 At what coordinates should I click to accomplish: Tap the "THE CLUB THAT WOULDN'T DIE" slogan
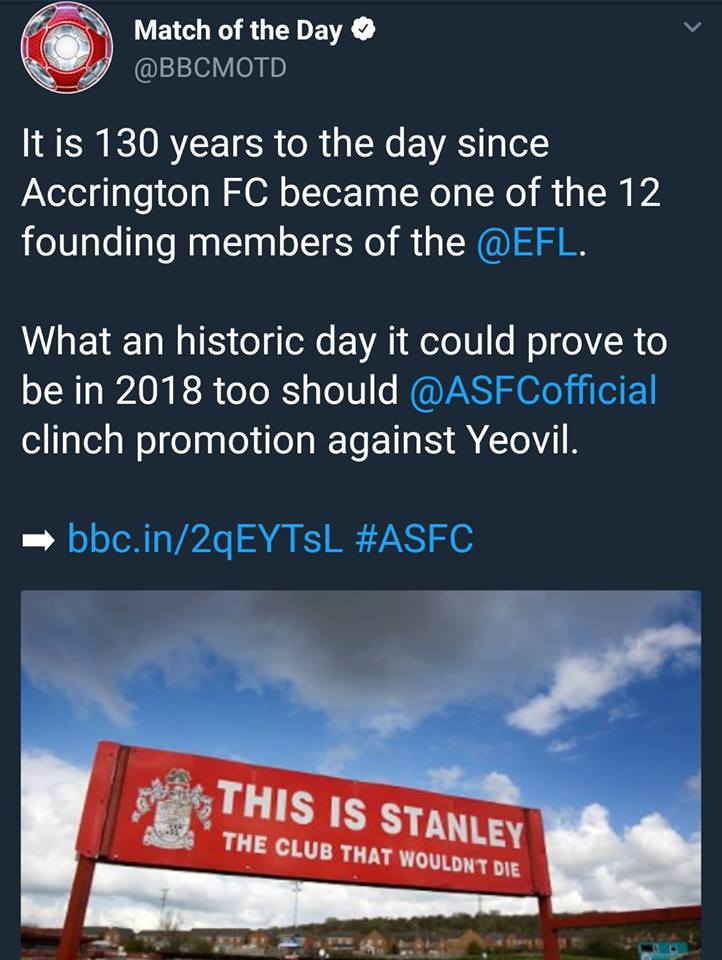coord(370,853)
